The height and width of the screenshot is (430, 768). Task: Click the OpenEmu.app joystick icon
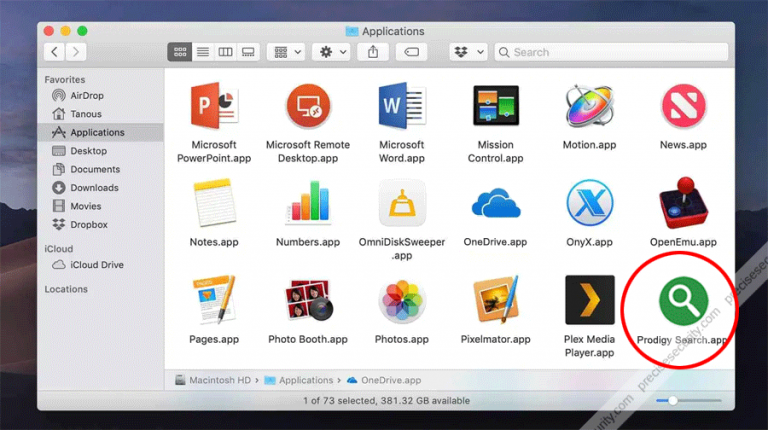click(x=683, y=203)
